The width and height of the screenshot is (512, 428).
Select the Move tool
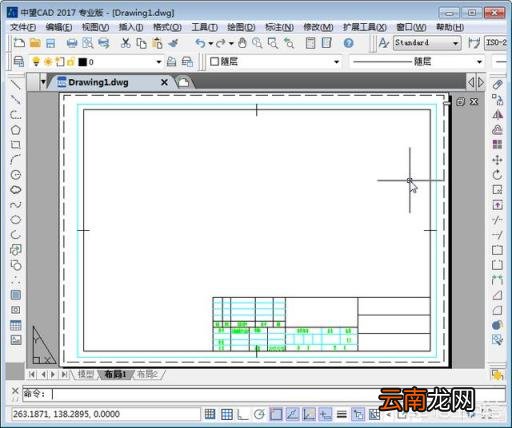tap(497, 160)
